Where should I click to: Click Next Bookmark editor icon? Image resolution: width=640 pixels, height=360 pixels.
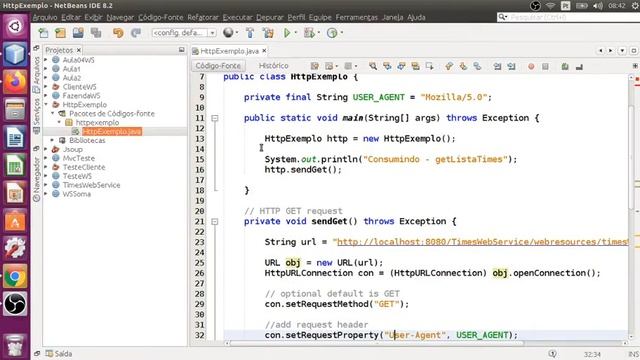coord(463,66)
